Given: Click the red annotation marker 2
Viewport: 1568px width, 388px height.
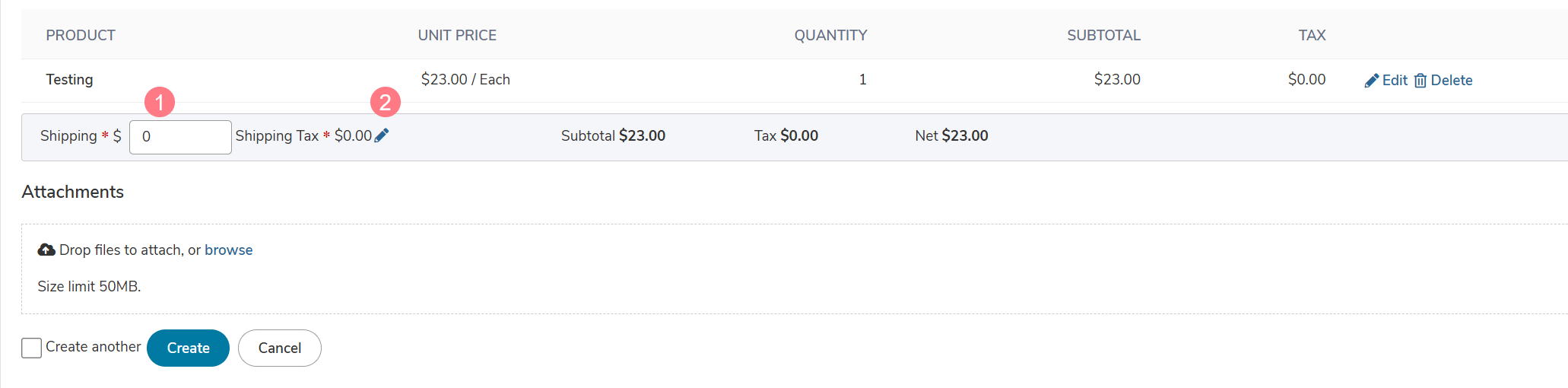Looking at the screenshot, I should (x=385, y=101).
